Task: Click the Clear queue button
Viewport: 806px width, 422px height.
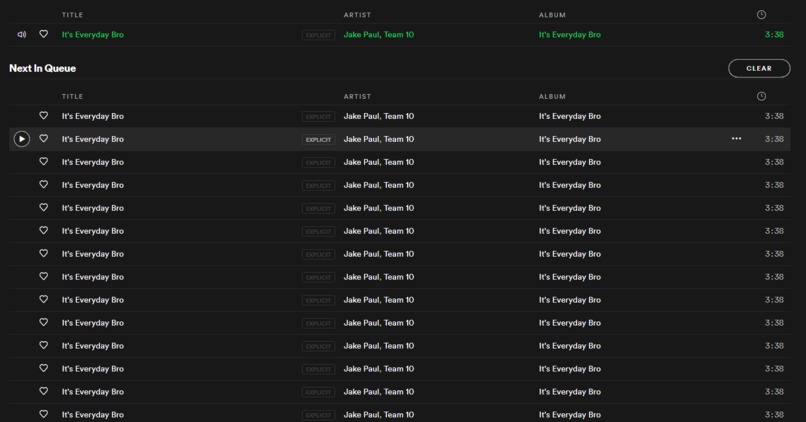Action: coord(759,68)
